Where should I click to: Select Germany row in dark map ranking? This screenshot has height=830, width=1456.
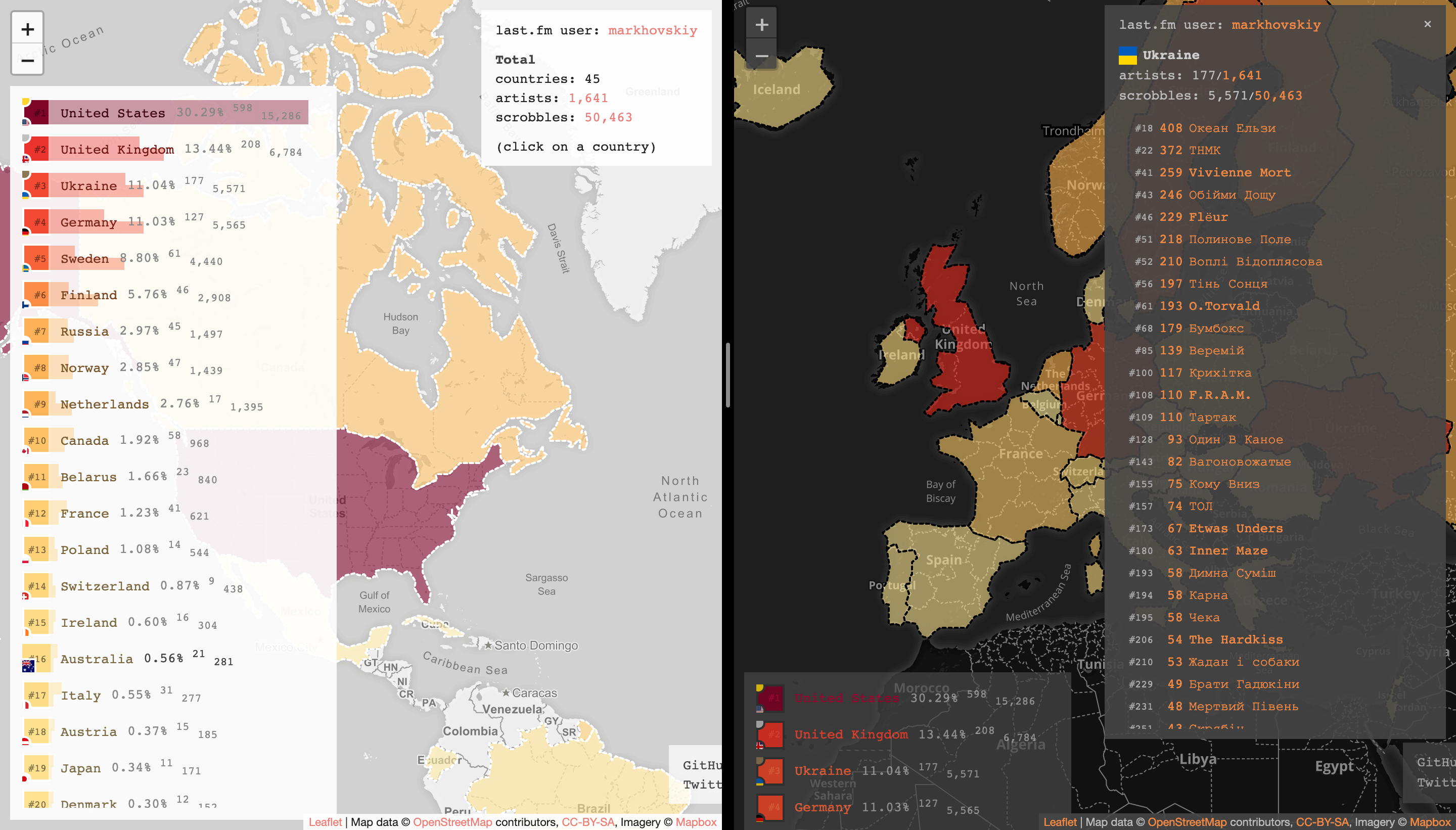point(868,808)
